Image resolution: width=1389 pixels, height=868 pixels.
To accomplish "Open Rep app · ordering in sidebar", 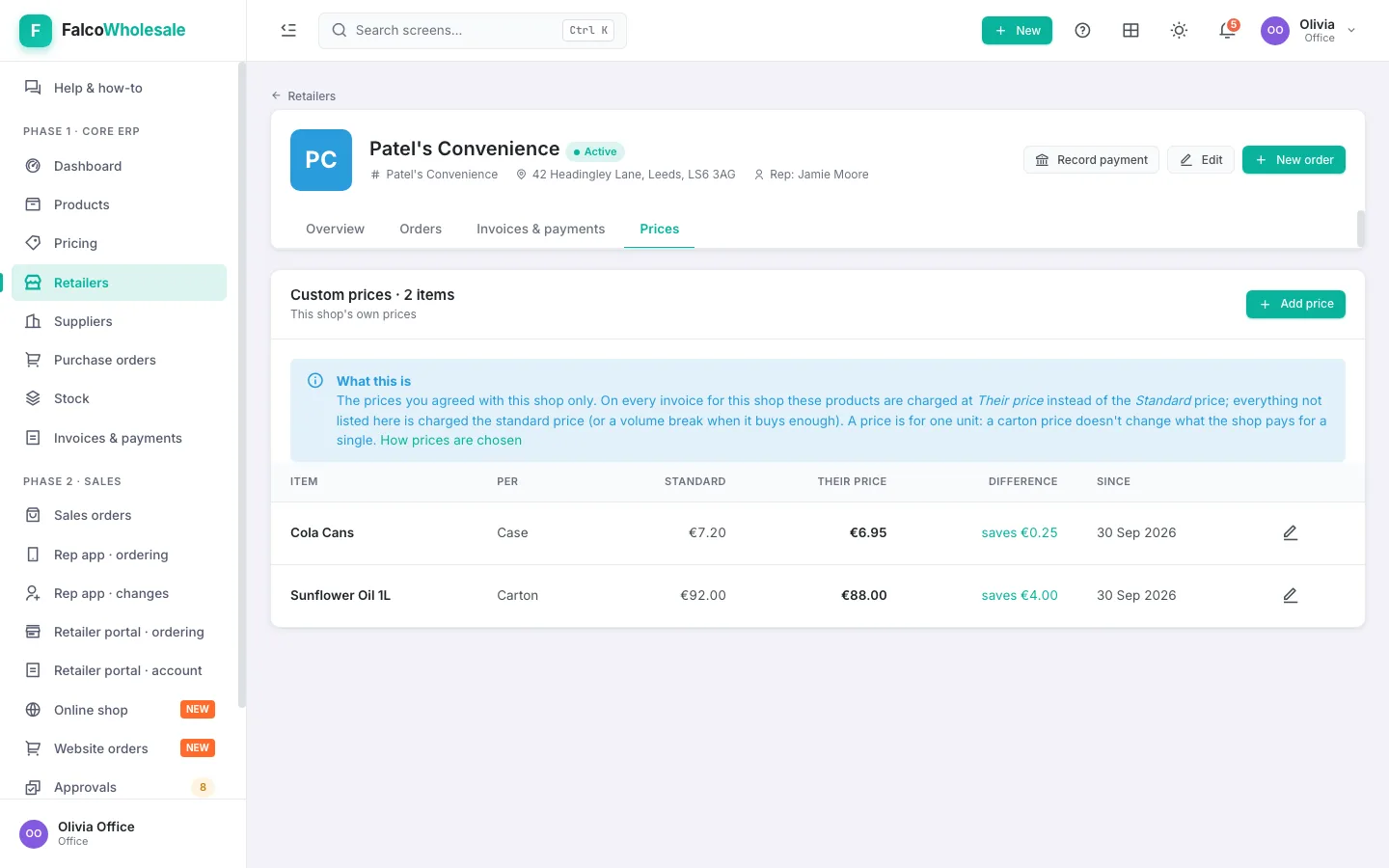I will click(120, 555).
